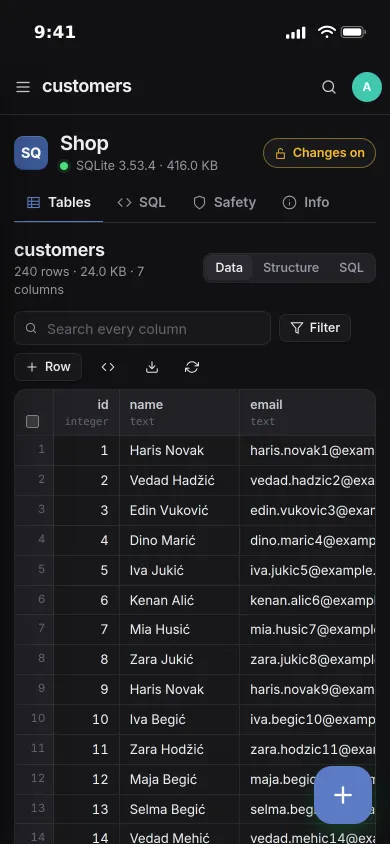Select row number 3 in the gutter
Image resolution: width=390 pixels, height=844 pixels.
coord(34,510)
